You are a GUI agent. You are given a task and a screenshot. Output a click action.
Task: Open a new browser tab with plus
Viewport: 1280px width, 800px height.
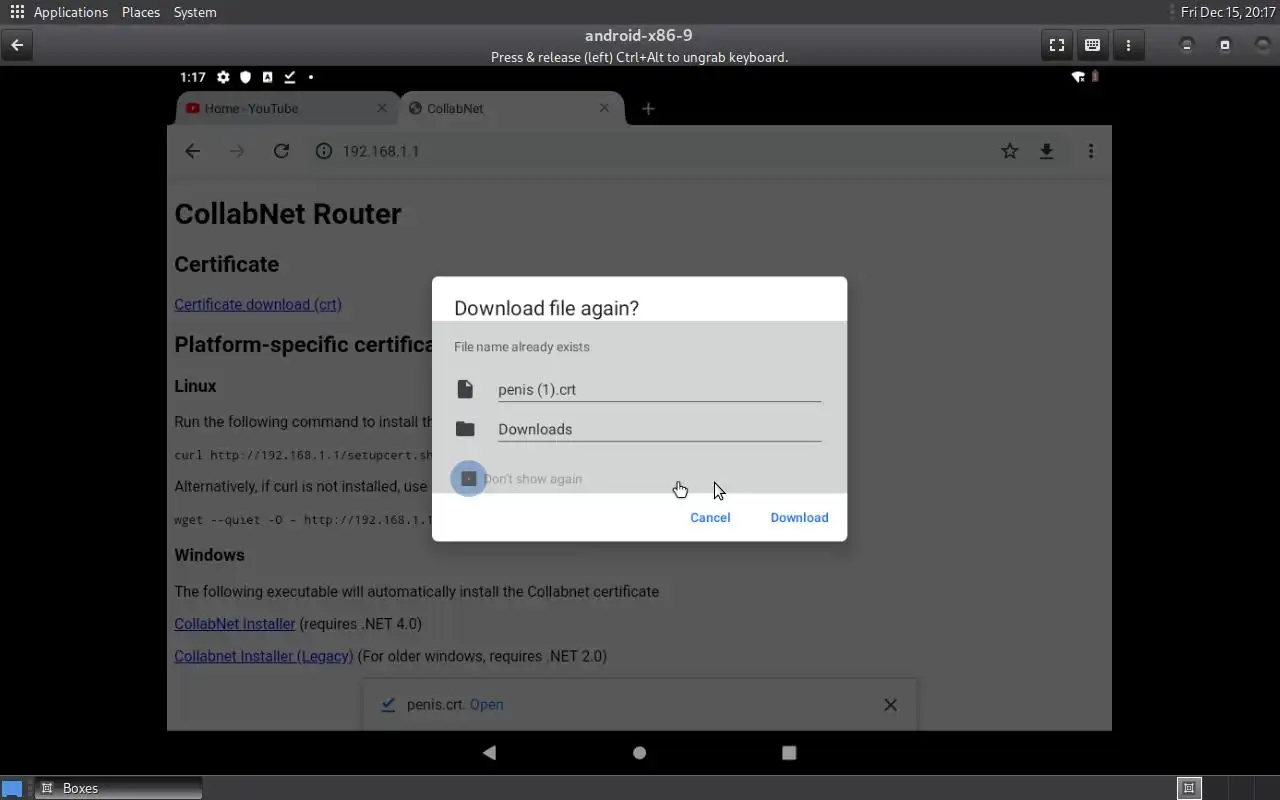[x=648, y=108]
